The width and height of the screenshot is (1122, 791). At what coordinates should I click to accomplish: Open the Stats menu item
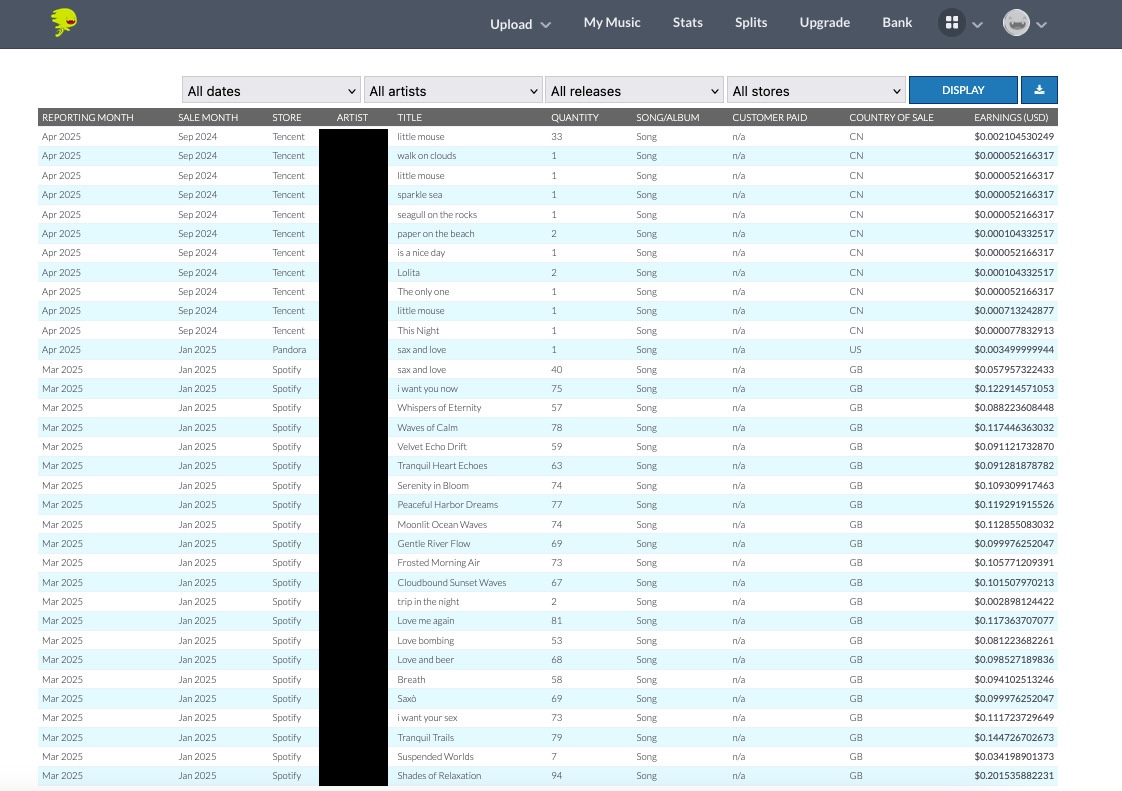688,23
